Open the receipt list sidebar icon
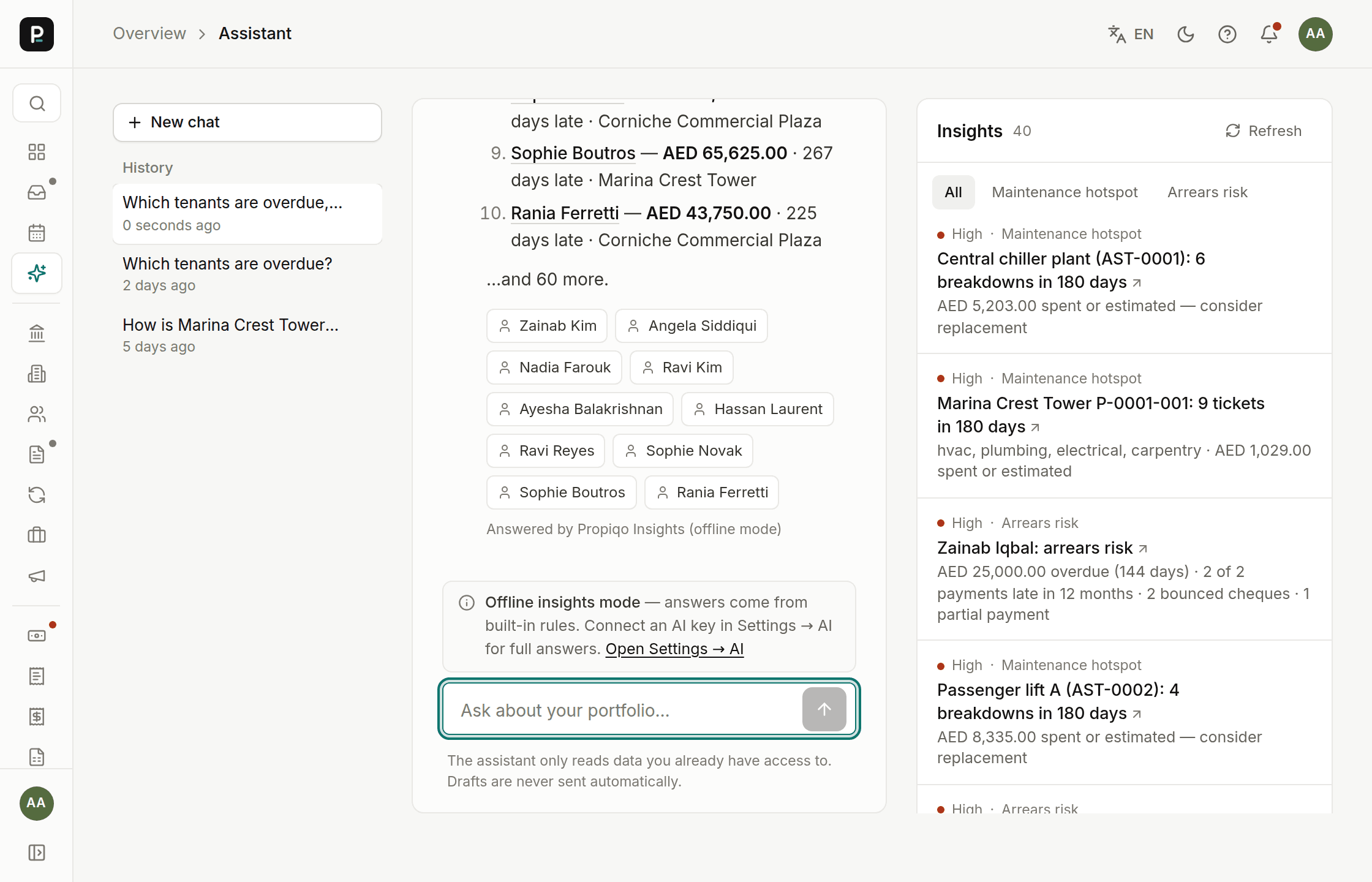The width and height of the screenshot is (1372, 882). 37,676
